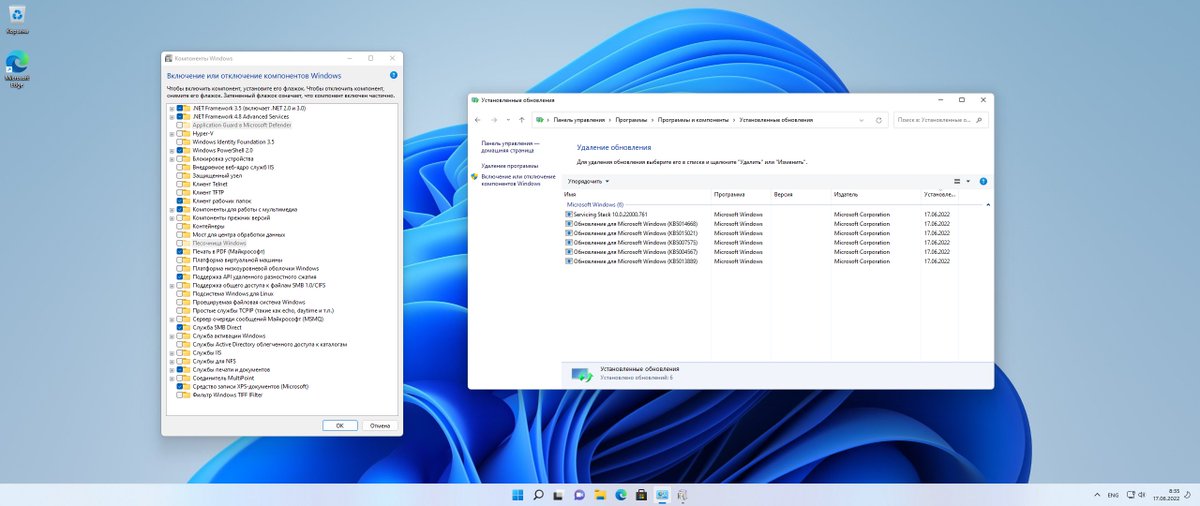Image resolution: width=1200 pixels, height=506 pixels.
Task: Click the help icon in Windows Features dialog
Action: pos(393,75)
